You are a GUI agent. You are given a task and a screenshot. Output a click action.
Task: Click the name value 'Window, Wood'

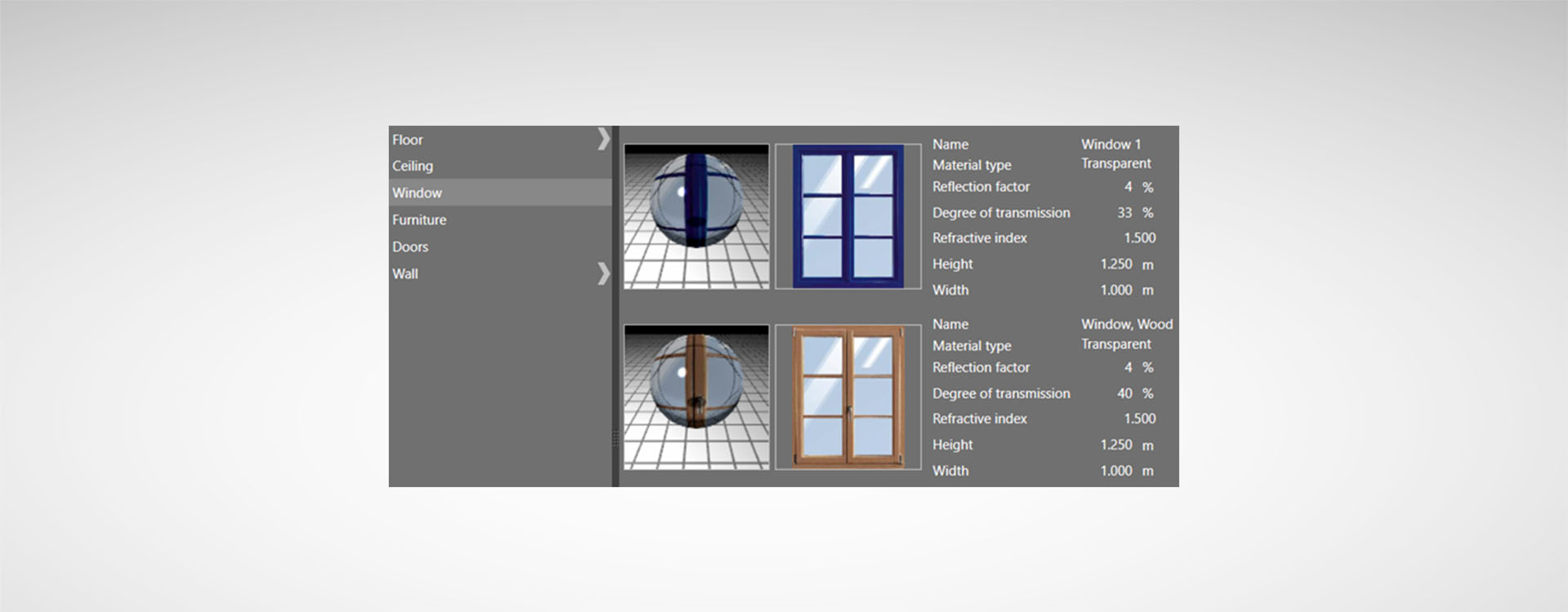1127,324
